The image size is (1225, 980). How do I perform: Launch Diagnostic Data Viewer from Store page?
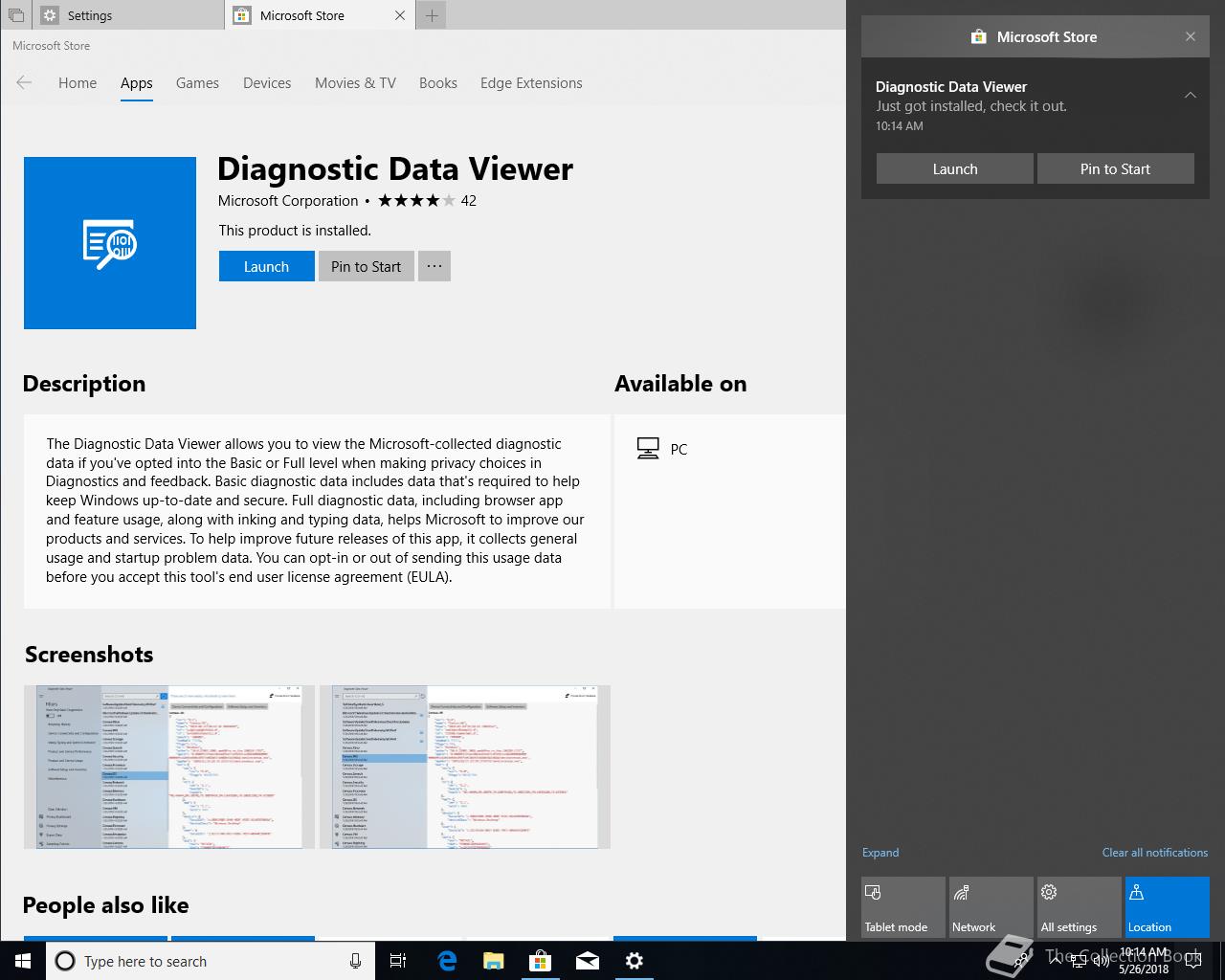pyautogui.click(x=266, y=266)
